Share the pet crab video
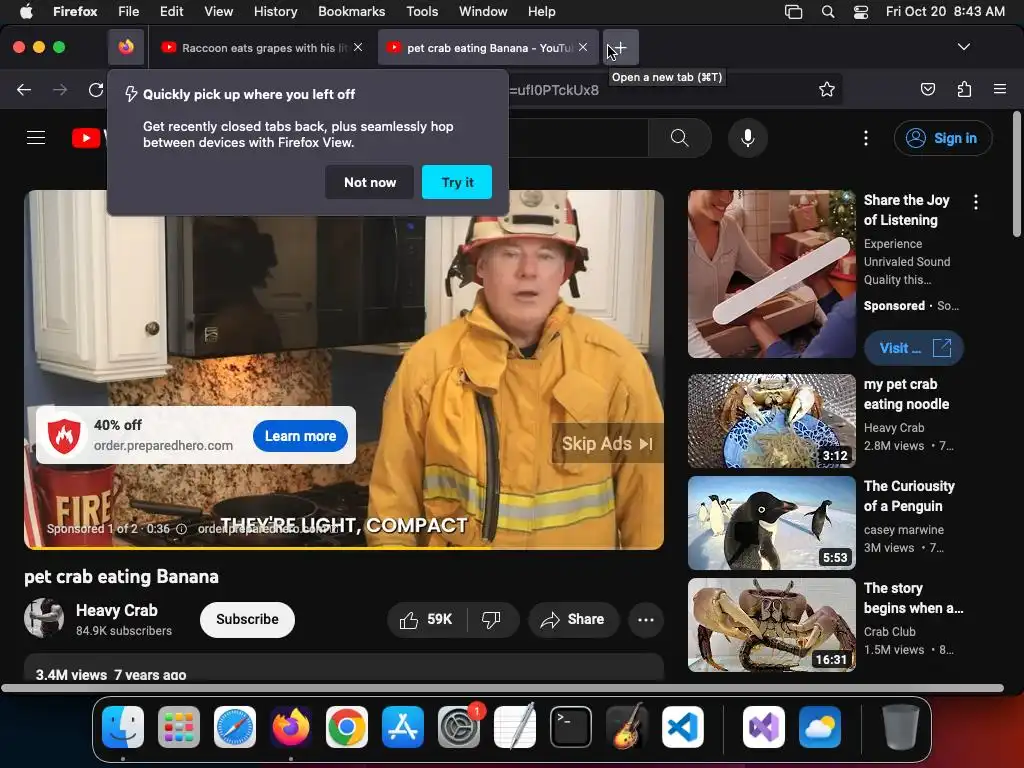This screenshot has width=1024, height=768. pos(573,619)
